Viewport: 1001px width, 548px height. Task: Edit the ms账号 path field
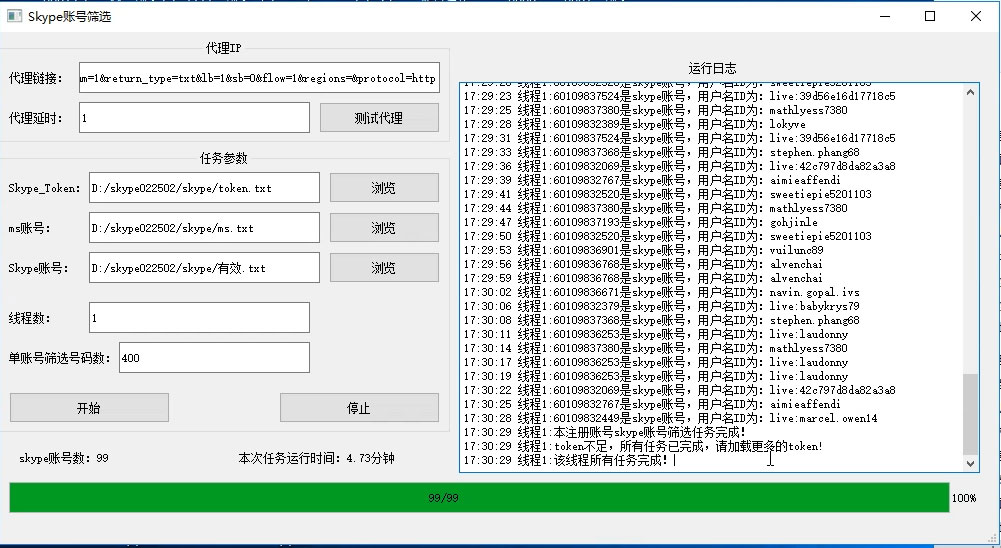pyautogui.click(x=204, y=228)
